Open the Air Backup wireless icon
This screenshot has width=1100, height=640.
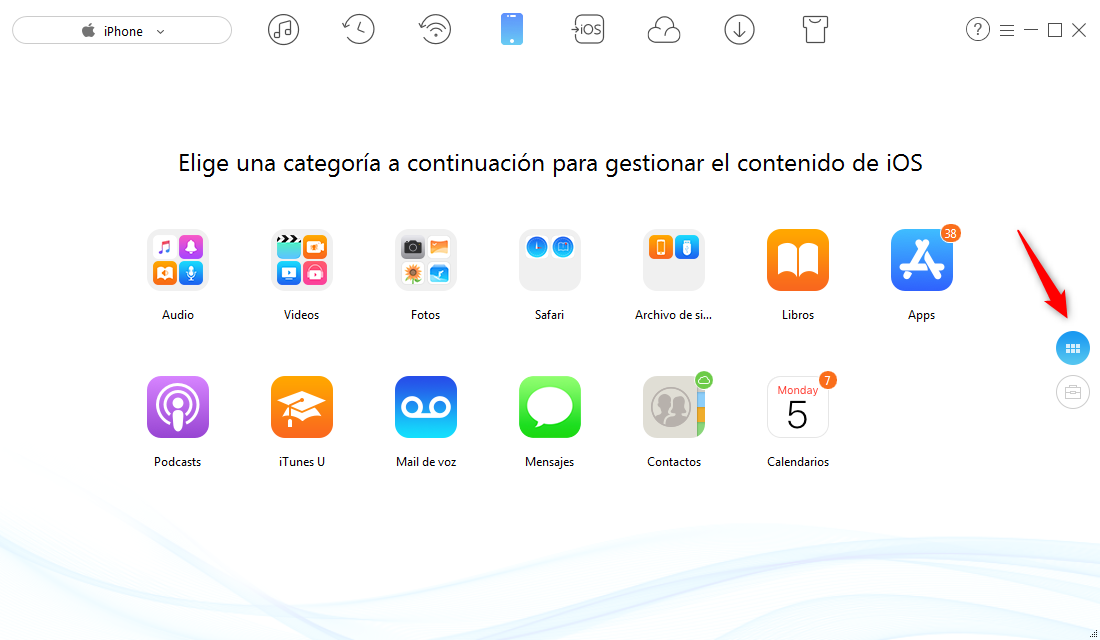[x=435, y=29]
